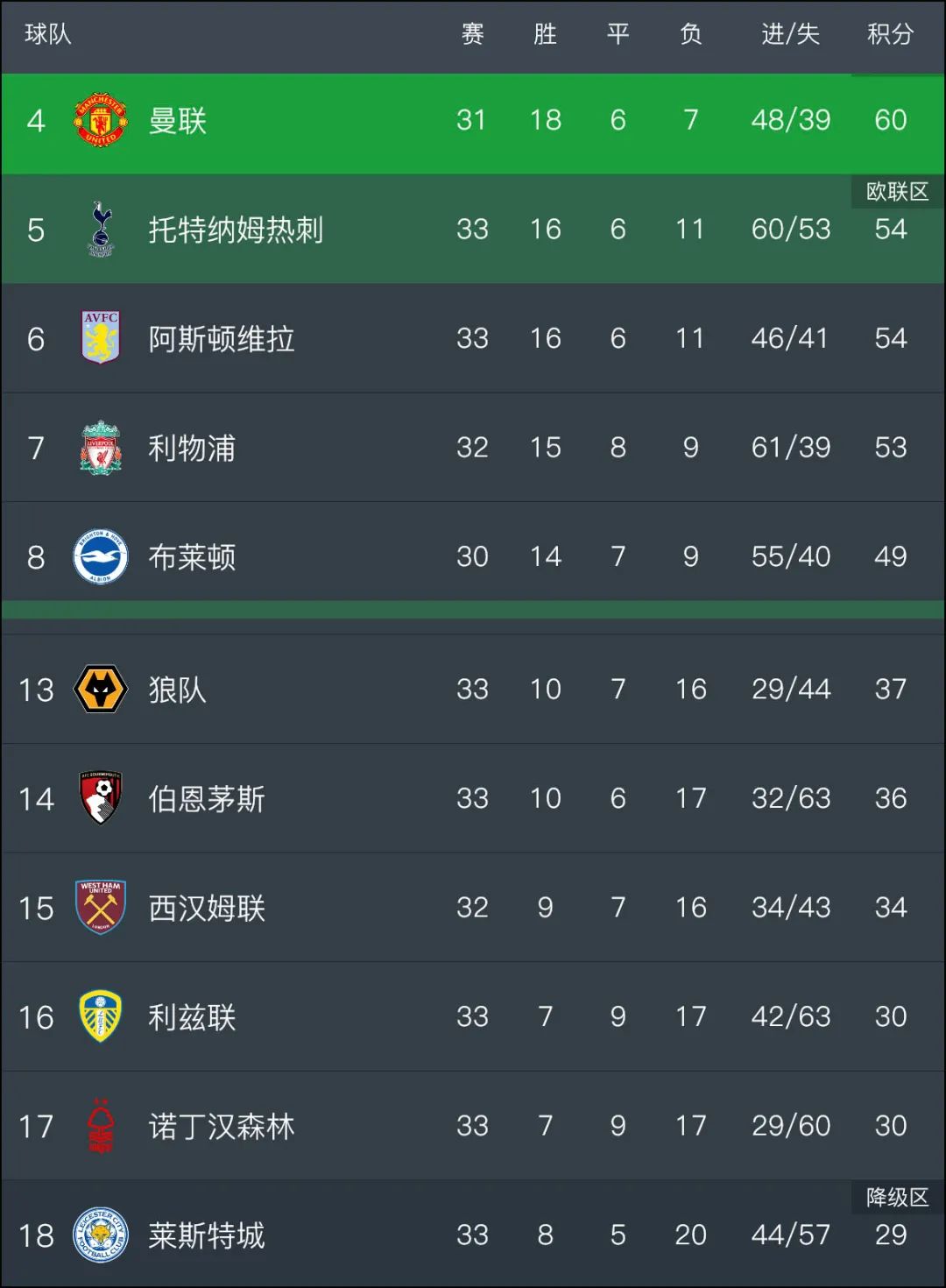The width and height of the screenshot is (946, 1288).
Task: Open the Wolves wolf-head logo
Action: pyautogui.click(x=101, y=689)
